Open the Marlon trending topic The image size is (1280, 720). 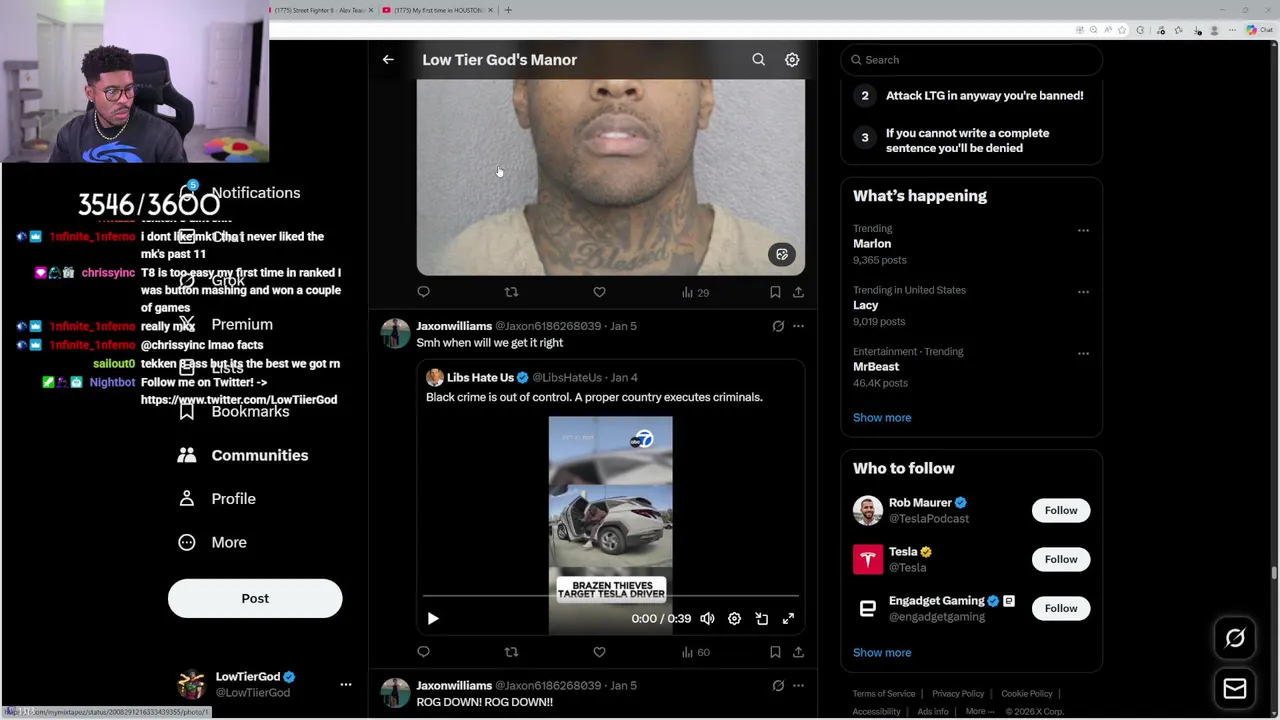click(872, 244)
